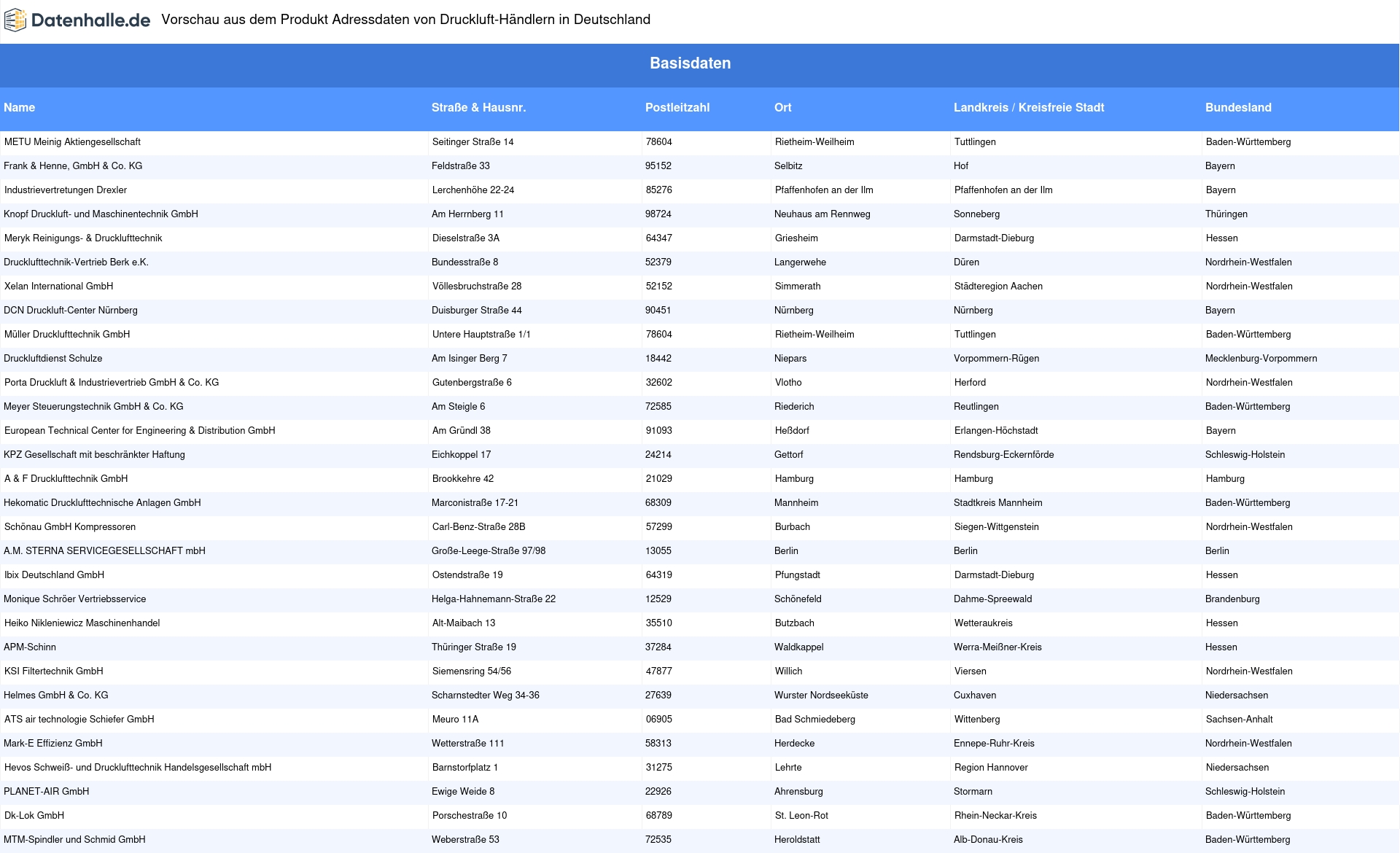Select Knopf Druckluft- und Maschinentechnik GmbH

coord(101,214)
